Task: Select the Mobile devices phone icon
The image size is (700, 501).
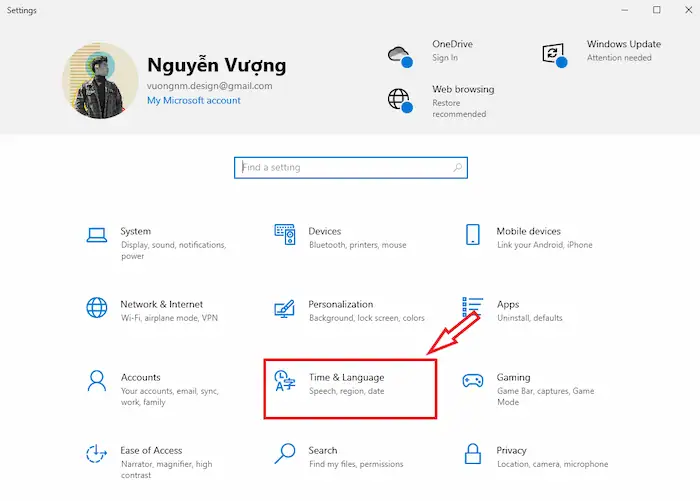Action: coord(473,235)
